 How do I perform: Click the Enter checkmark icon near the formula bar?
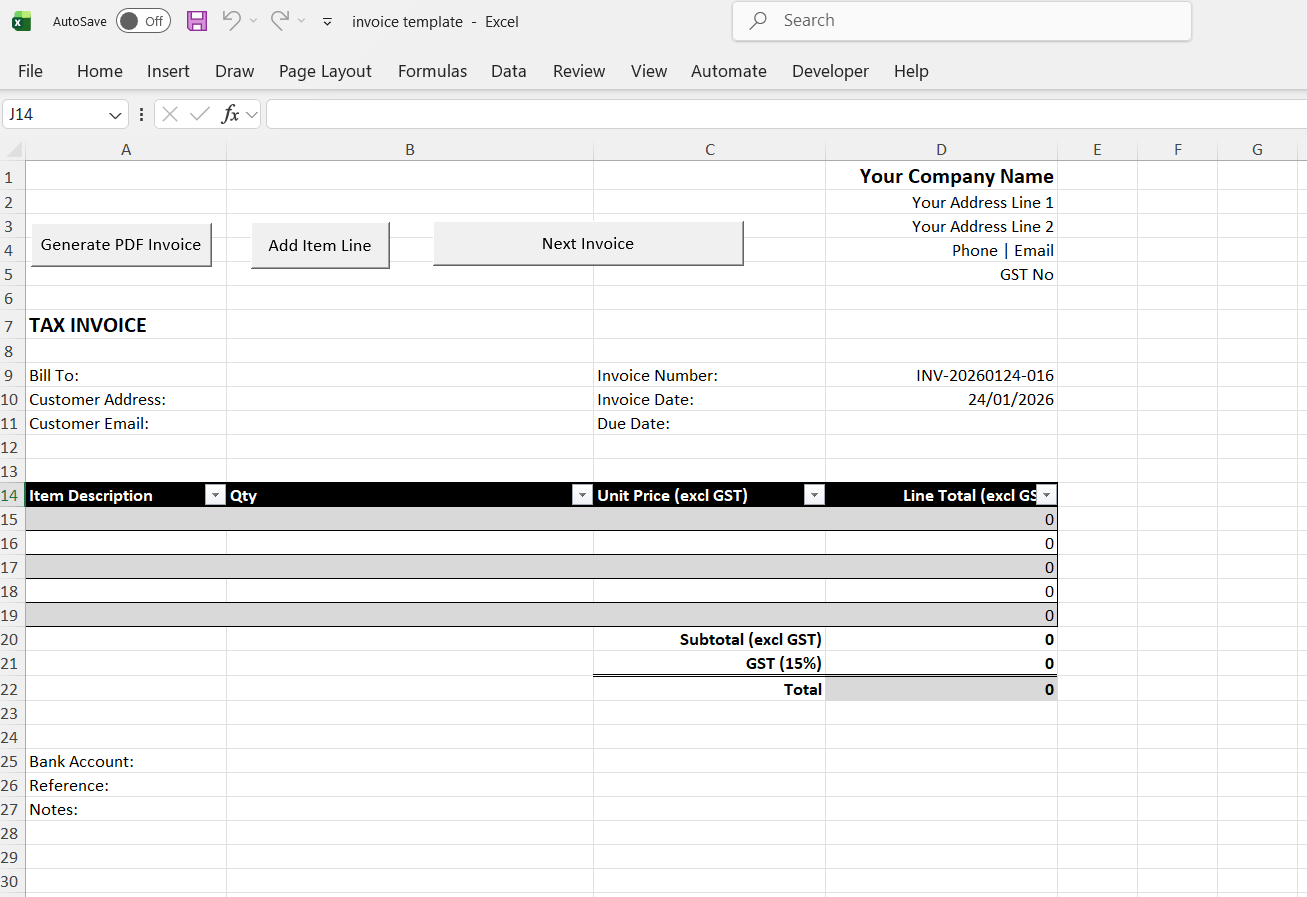pyautogui.click(x=199, y=114)
